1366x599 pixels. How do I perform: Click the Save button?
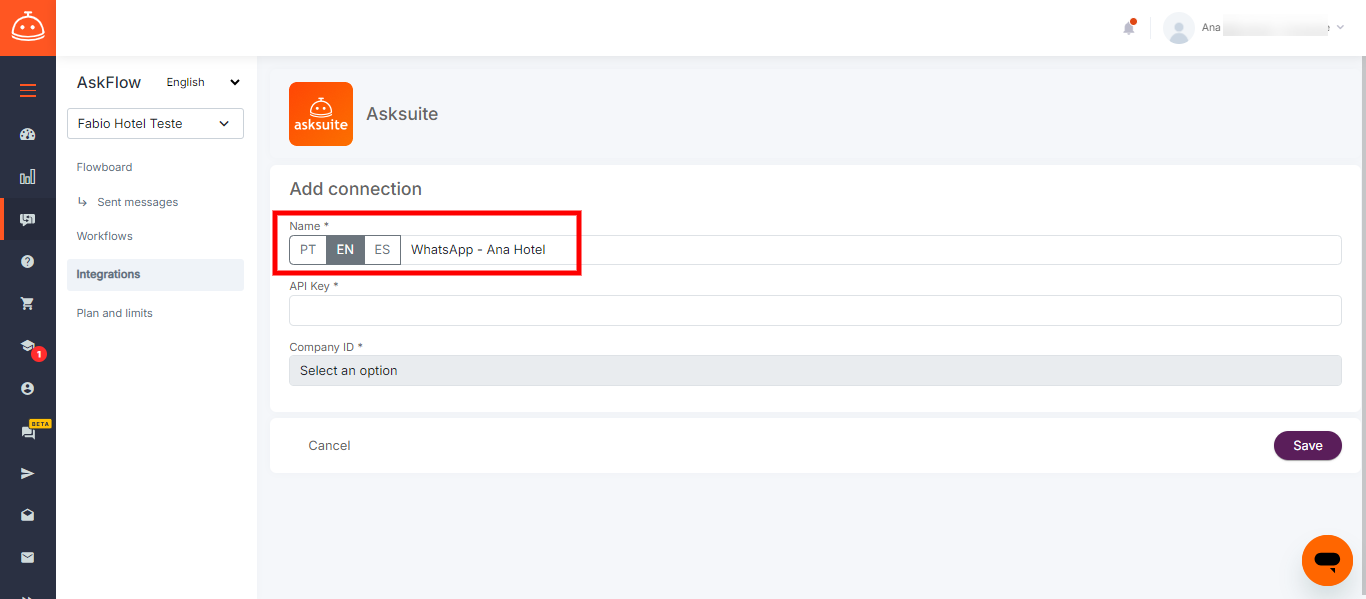(1307, 446)
